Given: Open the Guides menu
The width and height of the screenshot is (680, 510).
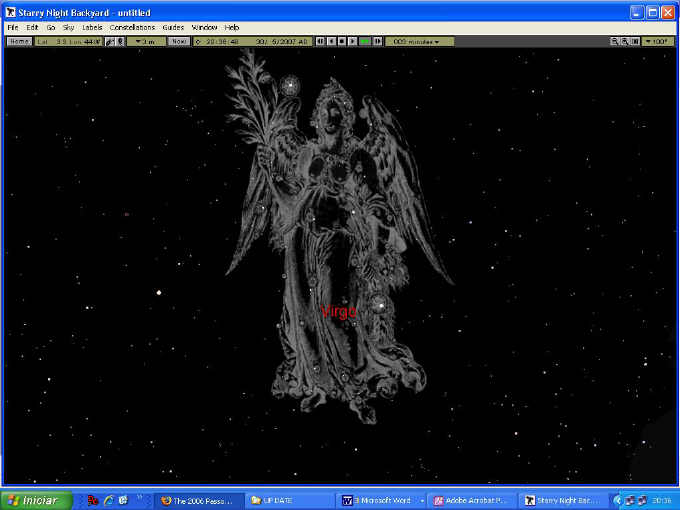Looking at the screenshot, I should 173,27.
